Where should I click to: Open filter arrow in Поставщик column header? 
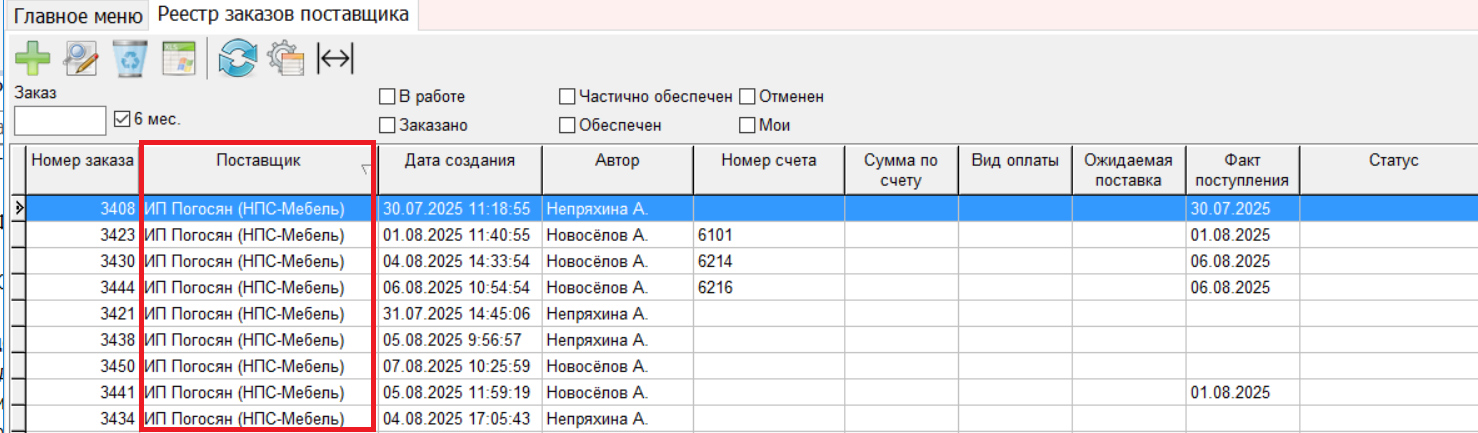(x=365, y=171)
